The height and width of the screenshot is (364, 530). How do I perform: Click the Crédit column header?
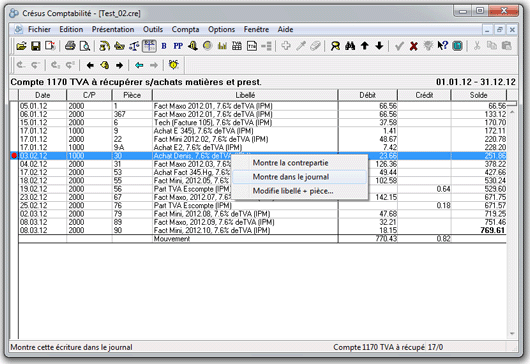(424, 95)
